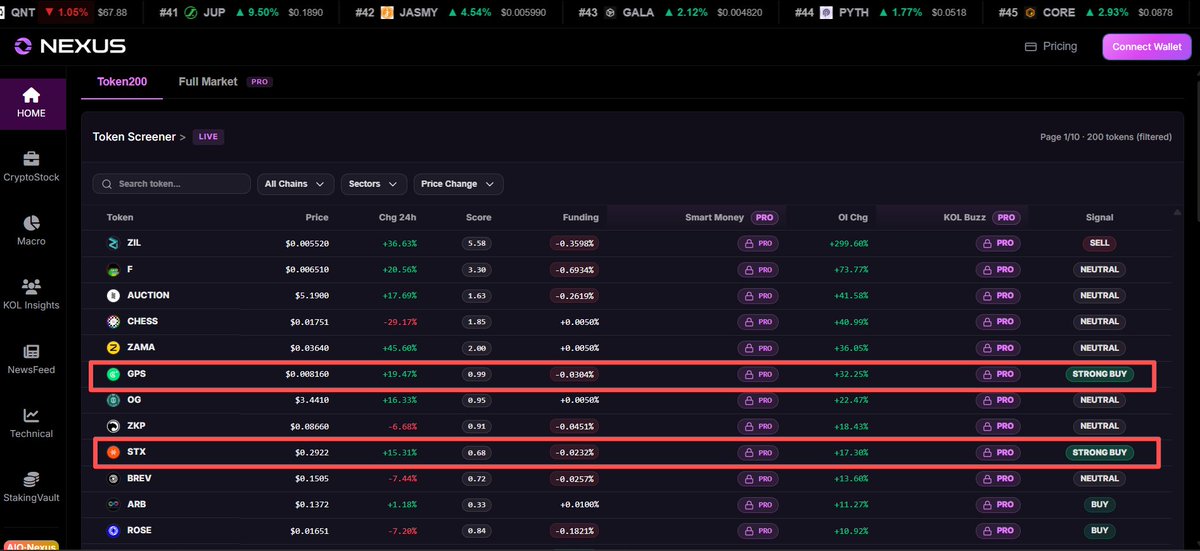
Task: Open CryptoStock briefcase icon in sidebar
Action: pos(31,159)
